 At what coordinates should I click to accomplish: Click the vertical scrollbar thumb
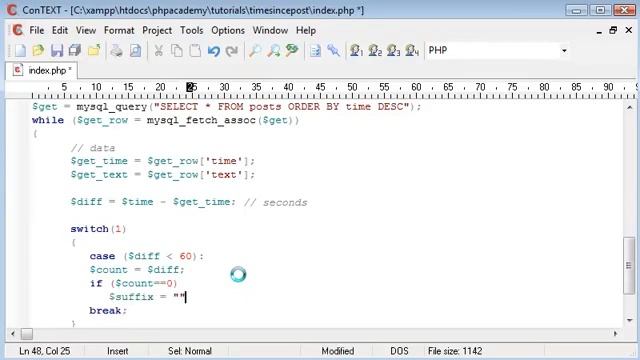click(x=629, y=265)
